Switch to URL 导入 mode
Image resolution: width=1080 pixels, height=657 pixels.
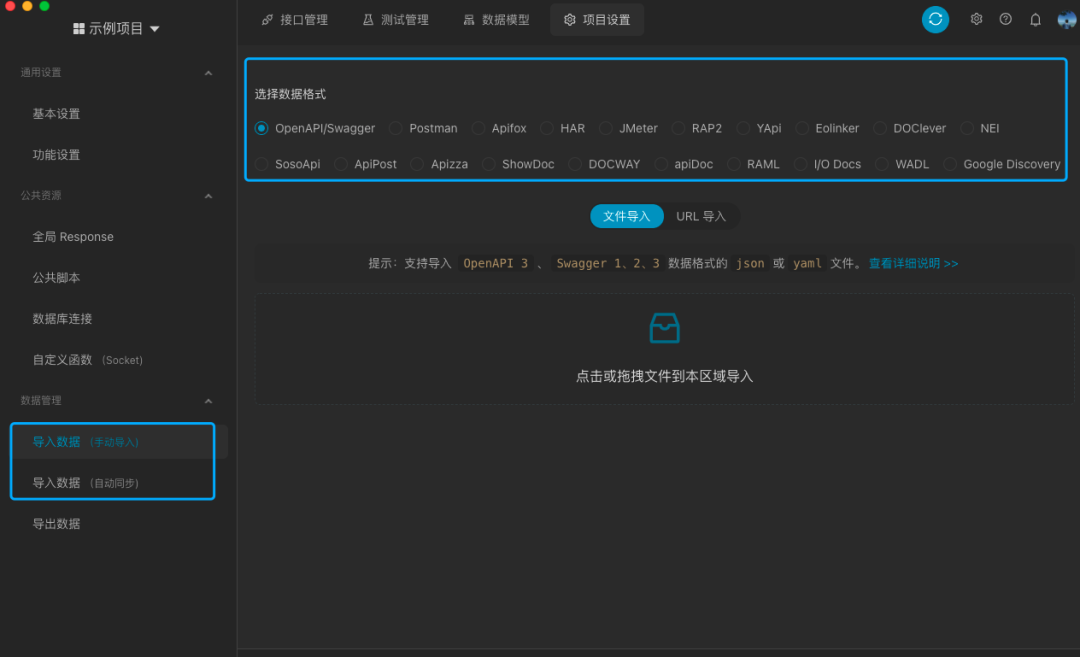pos(701,216)
